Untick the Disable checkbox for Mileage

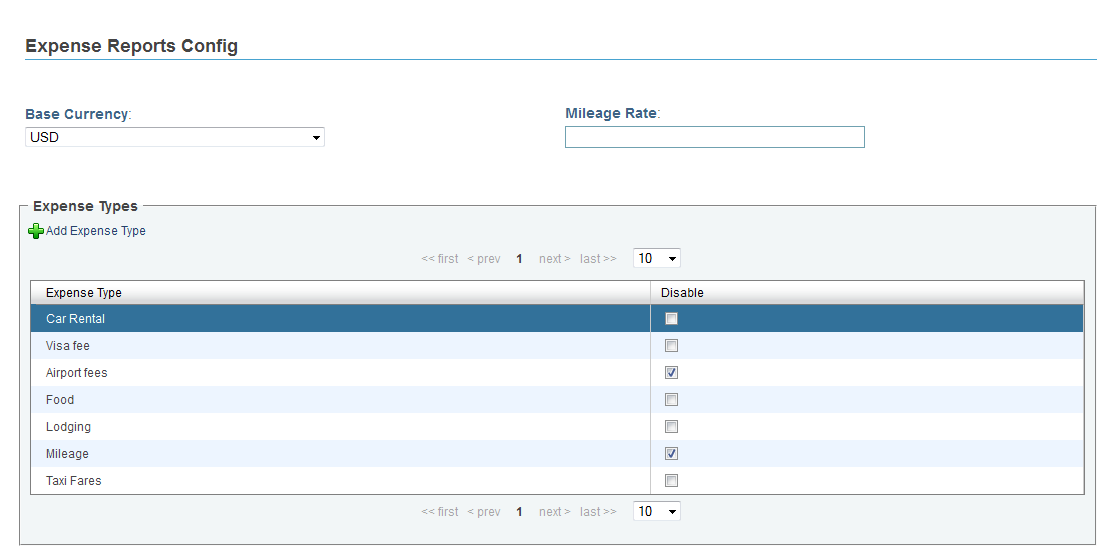pos(671,454)
